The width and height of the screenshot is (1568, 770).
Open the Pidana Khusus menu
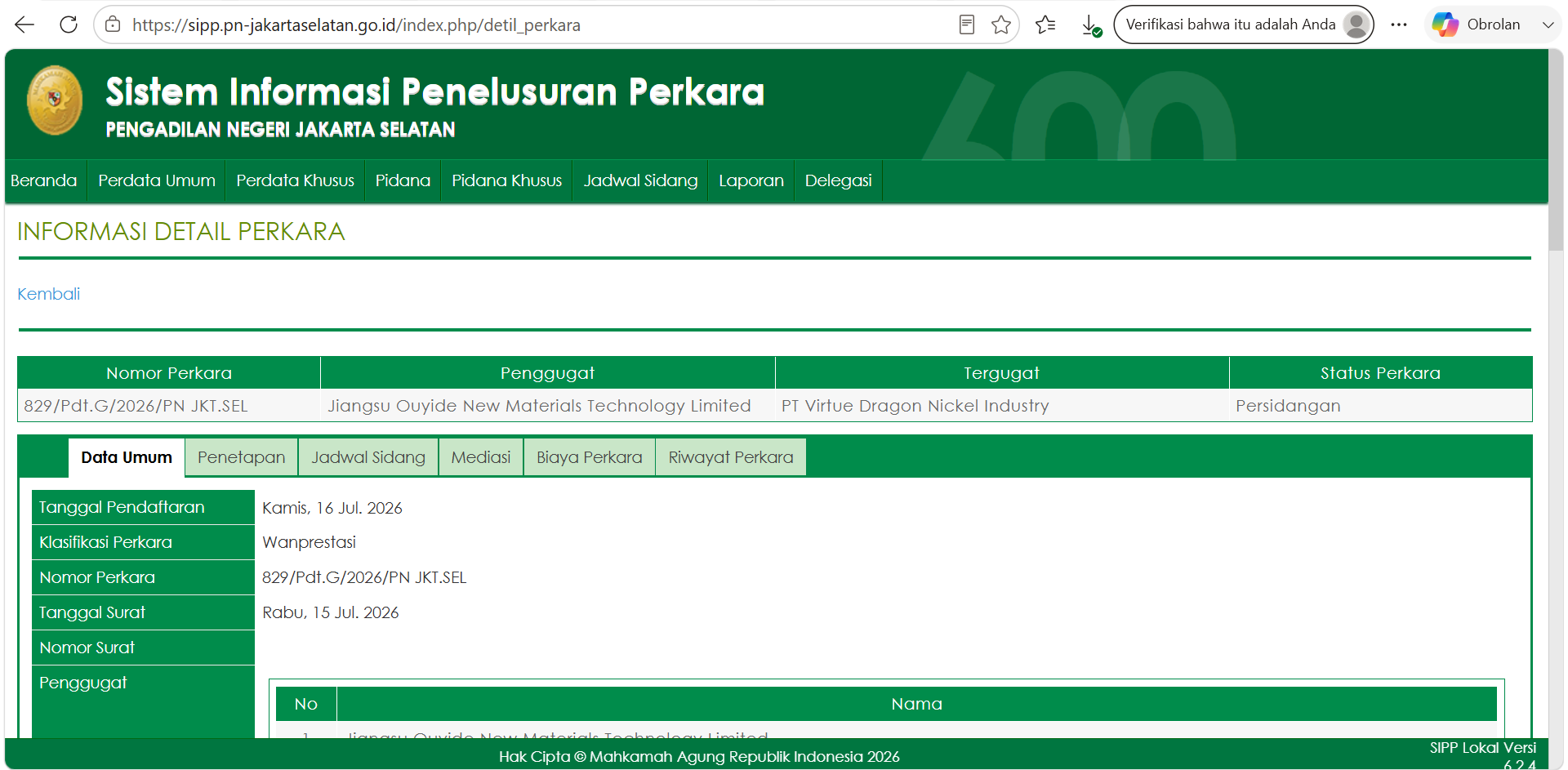tap(507, 180)
